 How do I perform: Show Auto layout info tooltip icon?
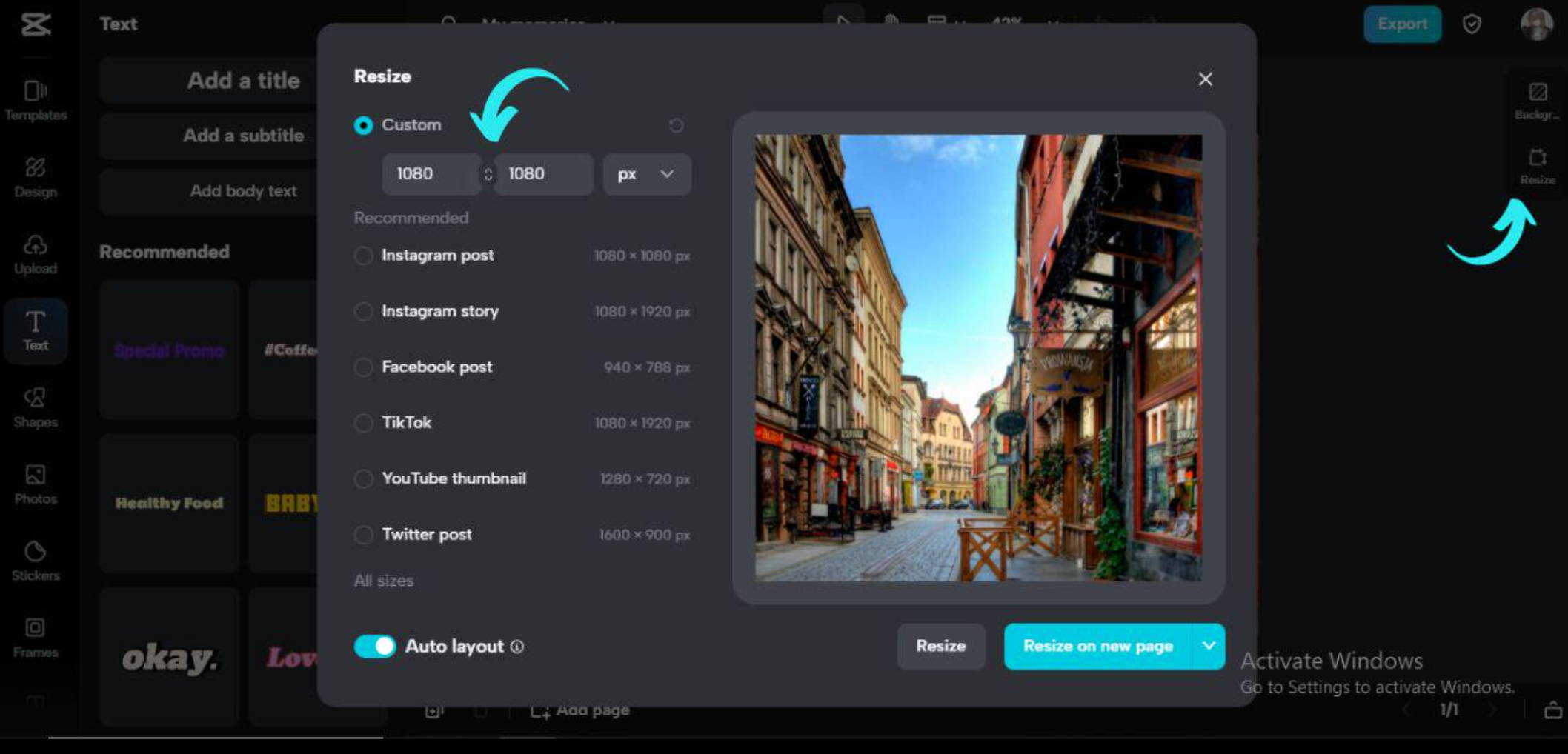coord(517,647)
